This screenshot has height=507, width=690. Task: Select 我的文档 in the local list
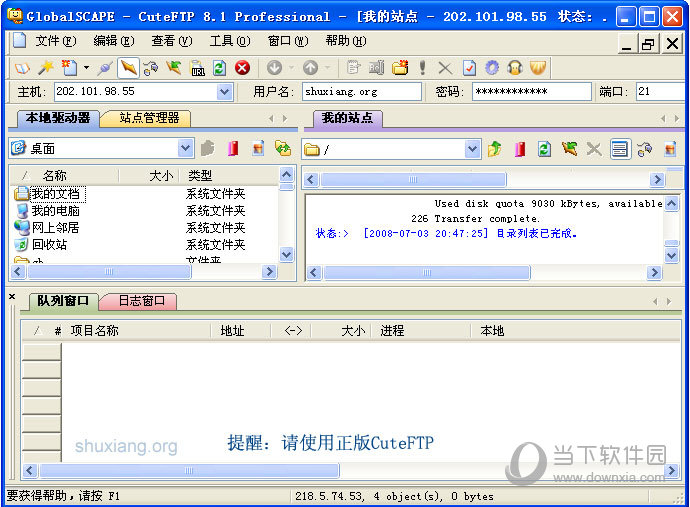55,194
